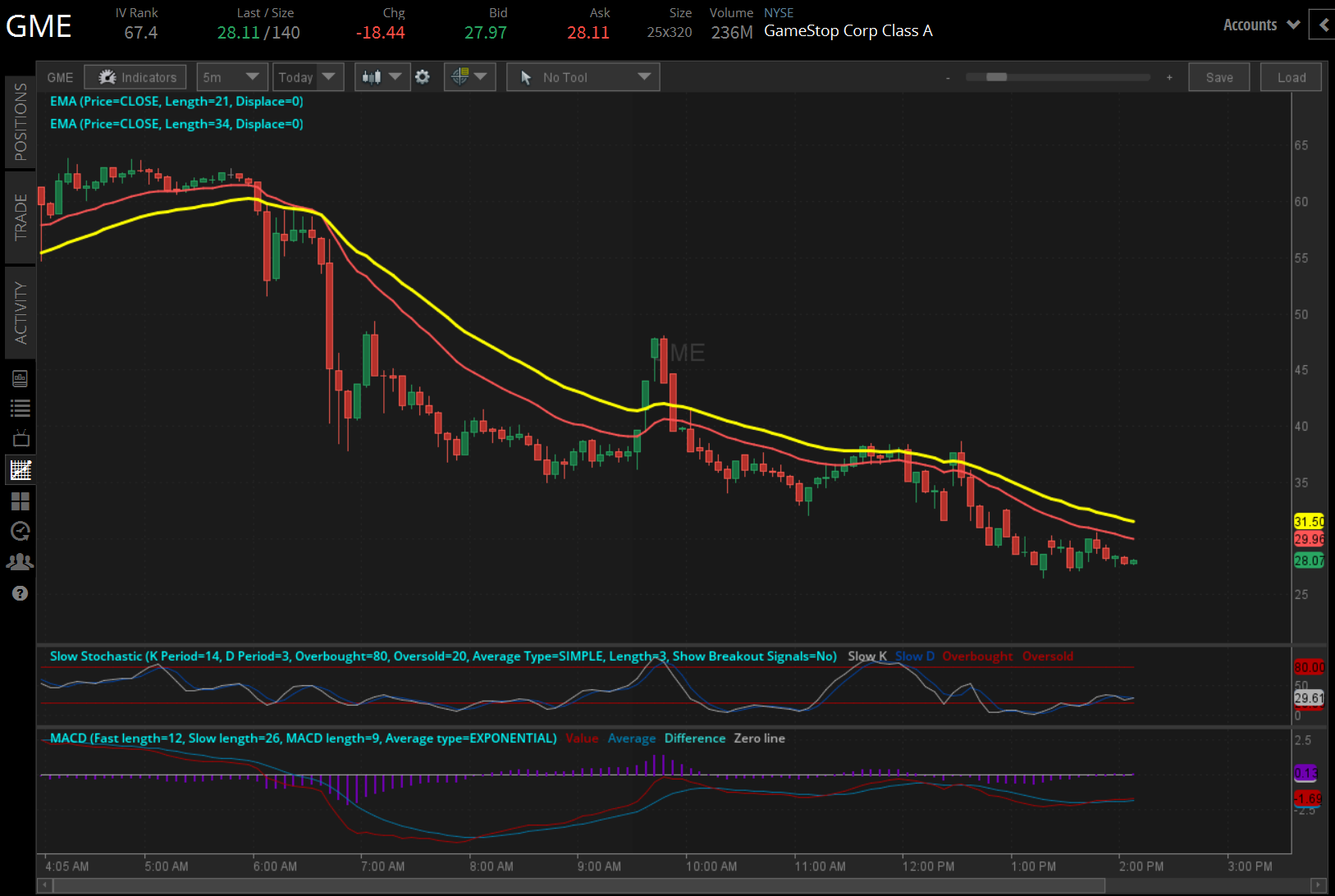The image size is (1335, 896).
Task: Open the Accounts dropdown
Action: click(x=1260, y=25)
